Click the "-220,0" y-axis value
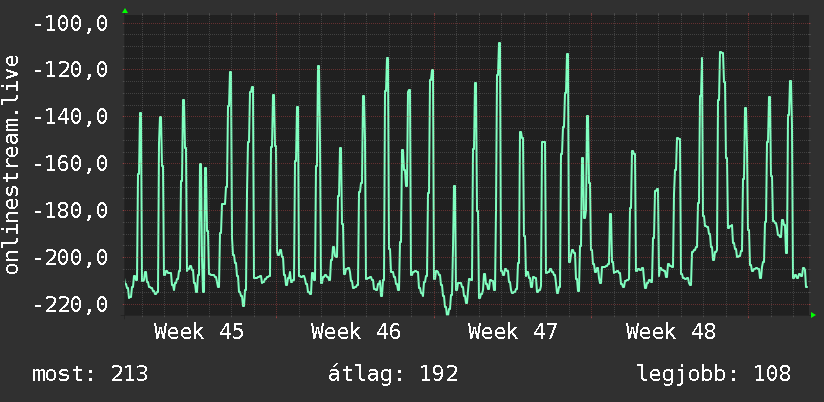Viewport: 824px width, 402px height. coord(70,304)
